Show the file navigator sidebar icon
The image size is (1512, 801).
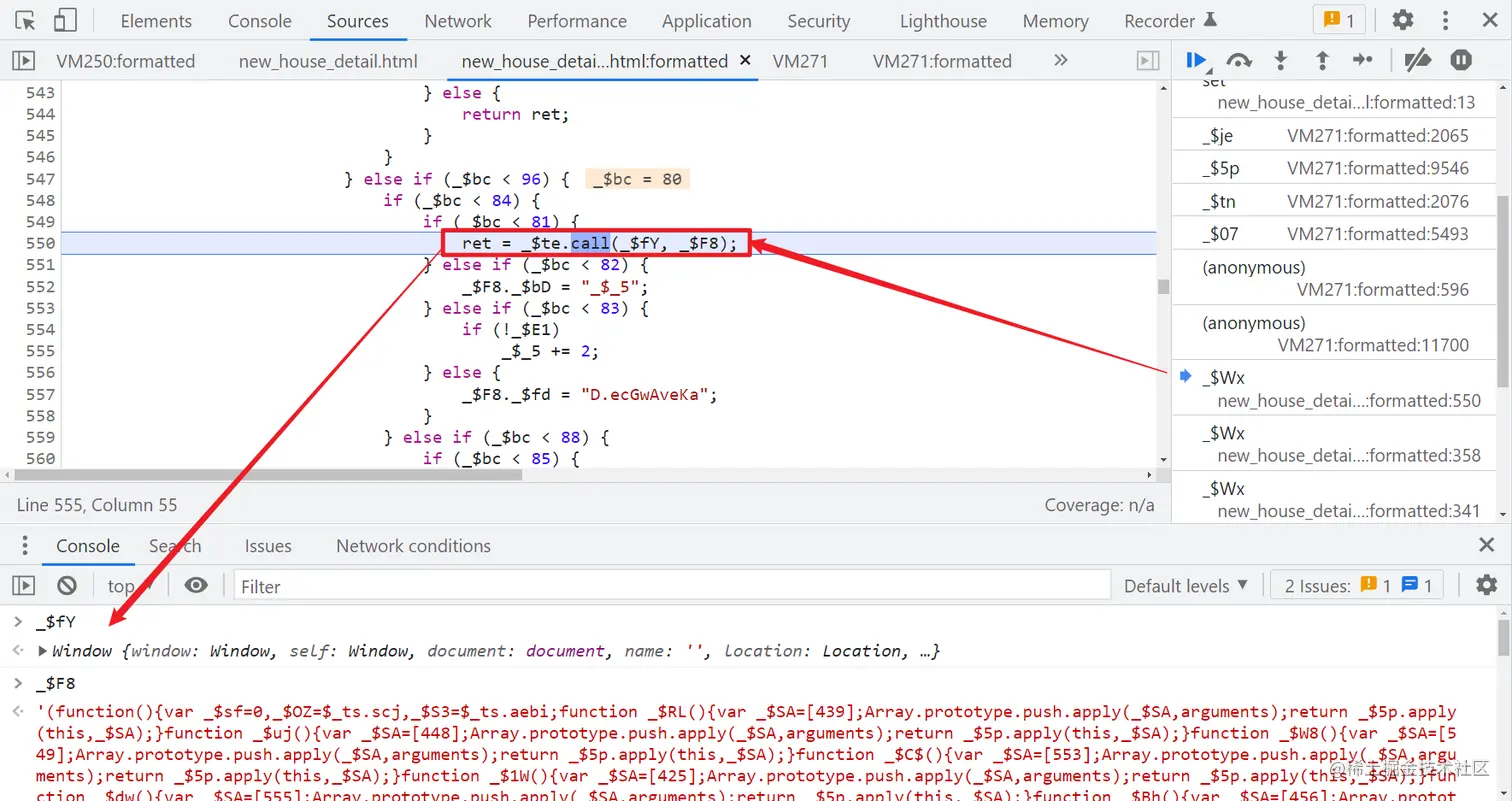pos(23,61)
